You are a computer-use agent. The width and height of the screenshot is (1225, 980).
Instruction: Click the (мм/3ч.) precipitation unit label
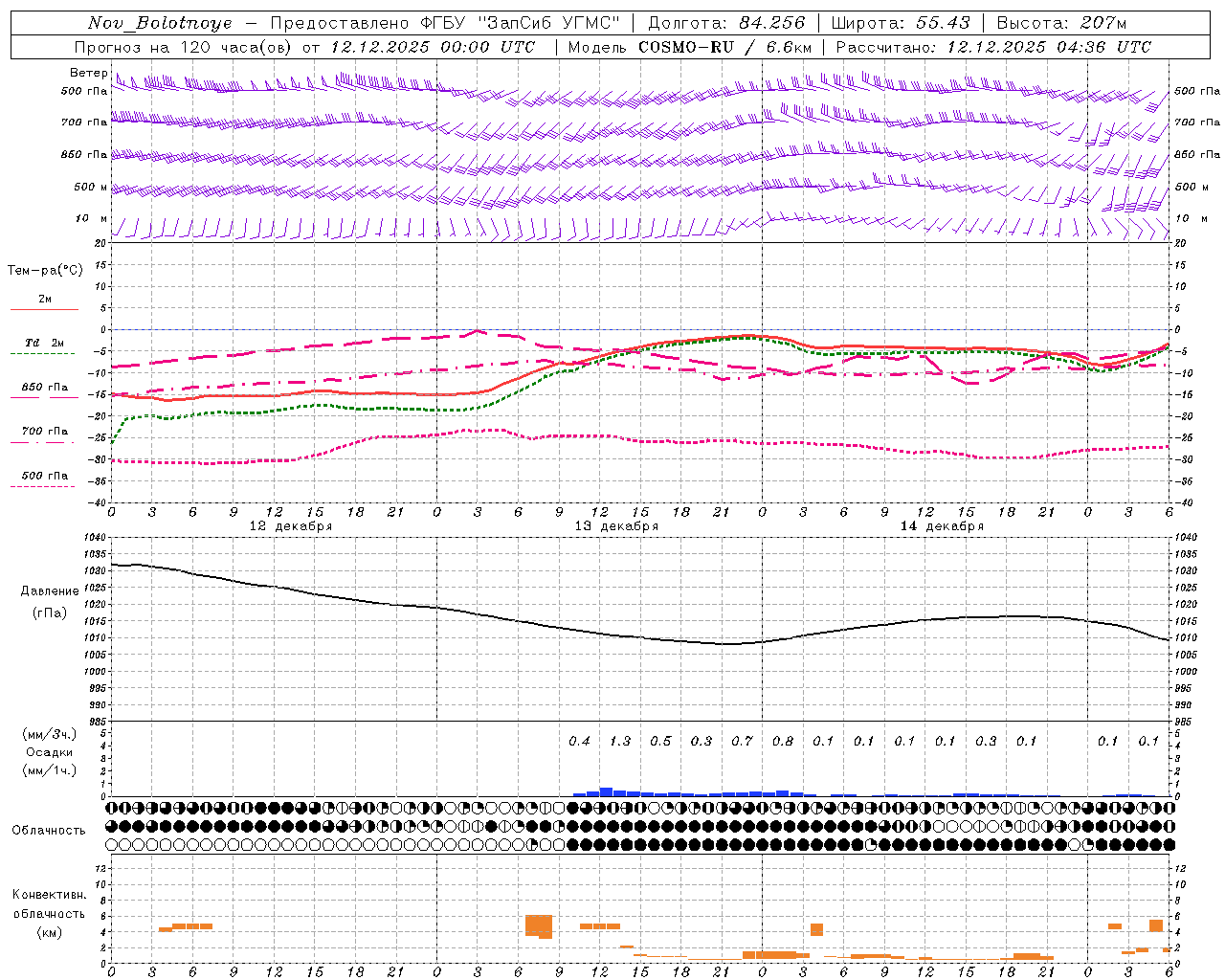click(x=50, y=735)
